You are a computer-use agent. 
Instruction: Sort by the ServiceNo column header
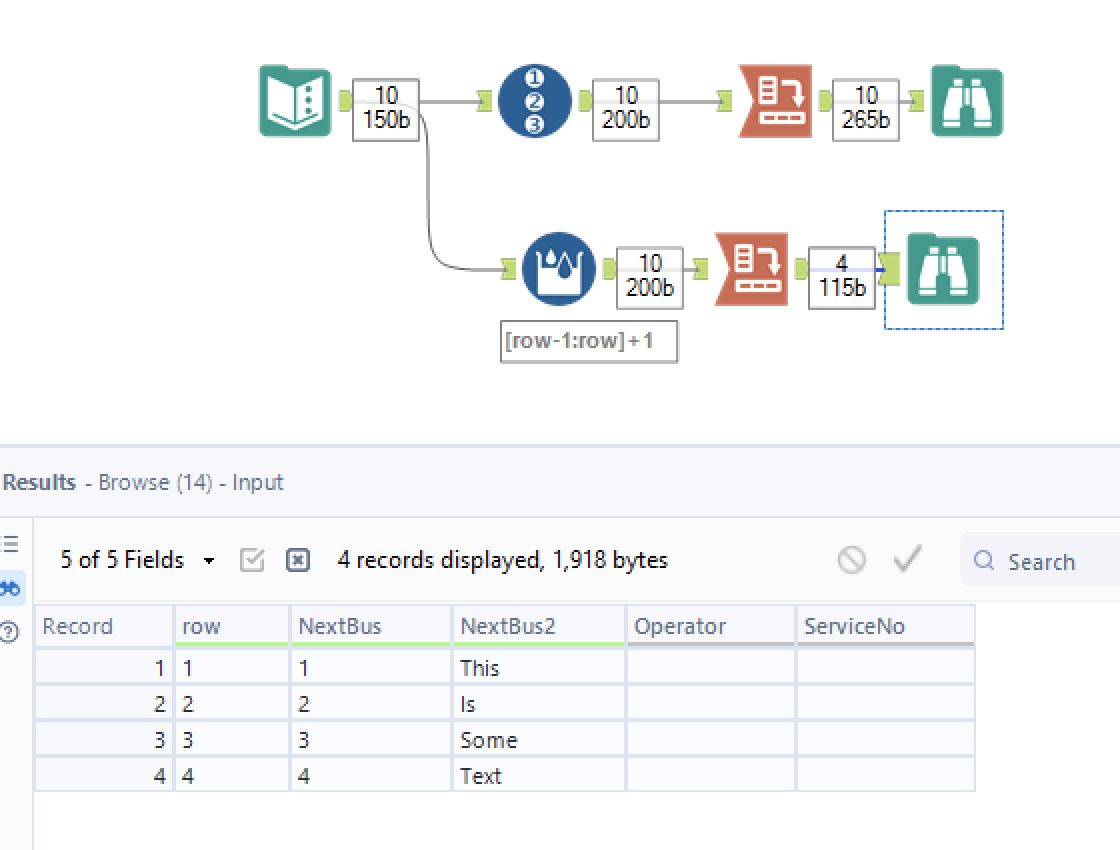(x=884, y=627)
